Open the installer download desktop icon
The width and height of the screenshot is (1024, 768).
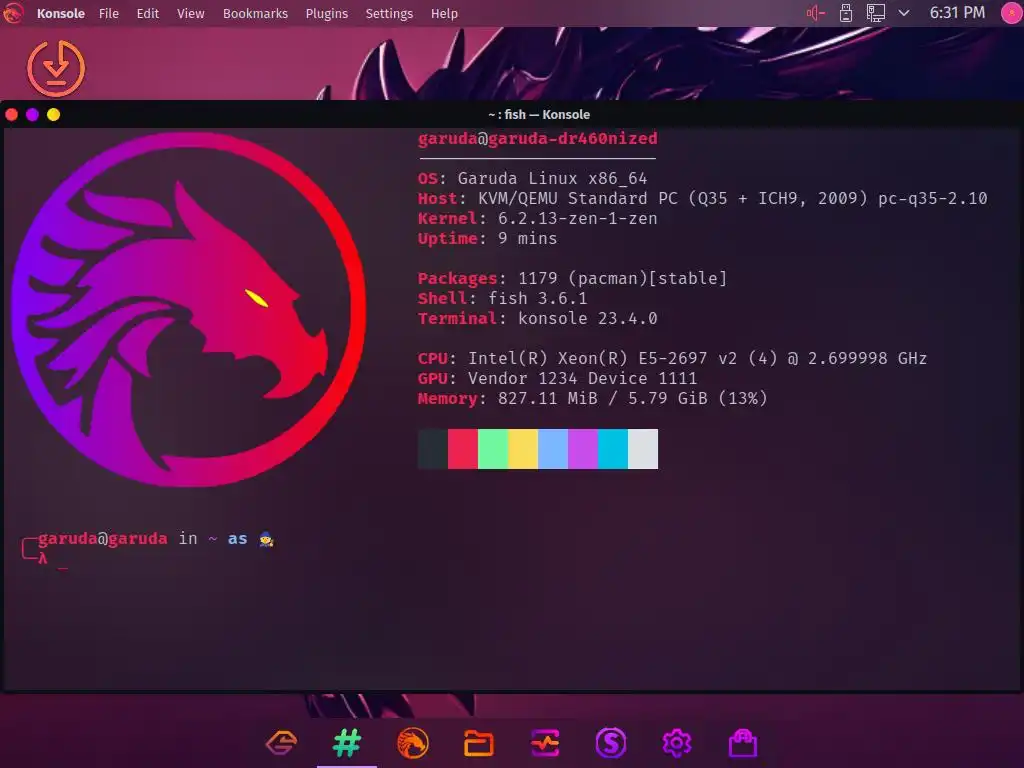[x=56, y=69]
